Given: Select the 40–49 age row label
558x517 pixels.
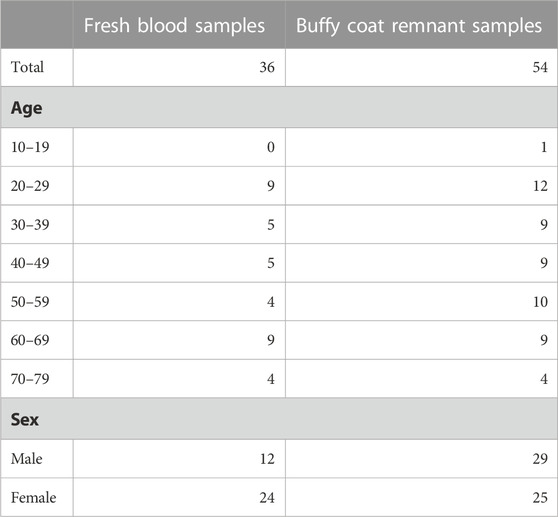Looking at the screenshot, I should (30, 263).
